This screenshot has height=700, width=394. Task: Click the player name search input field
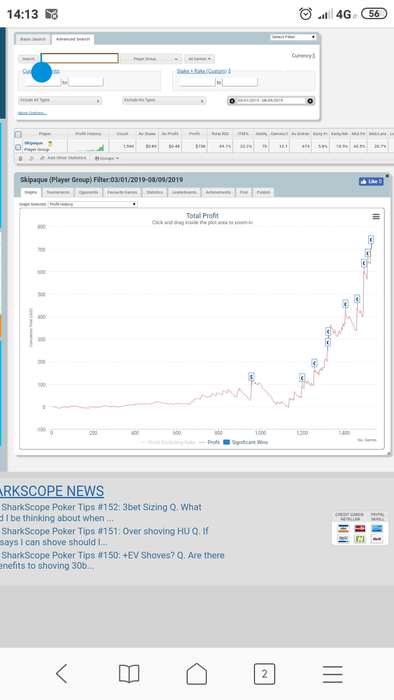pyautogui.click(x=79, y=58)
